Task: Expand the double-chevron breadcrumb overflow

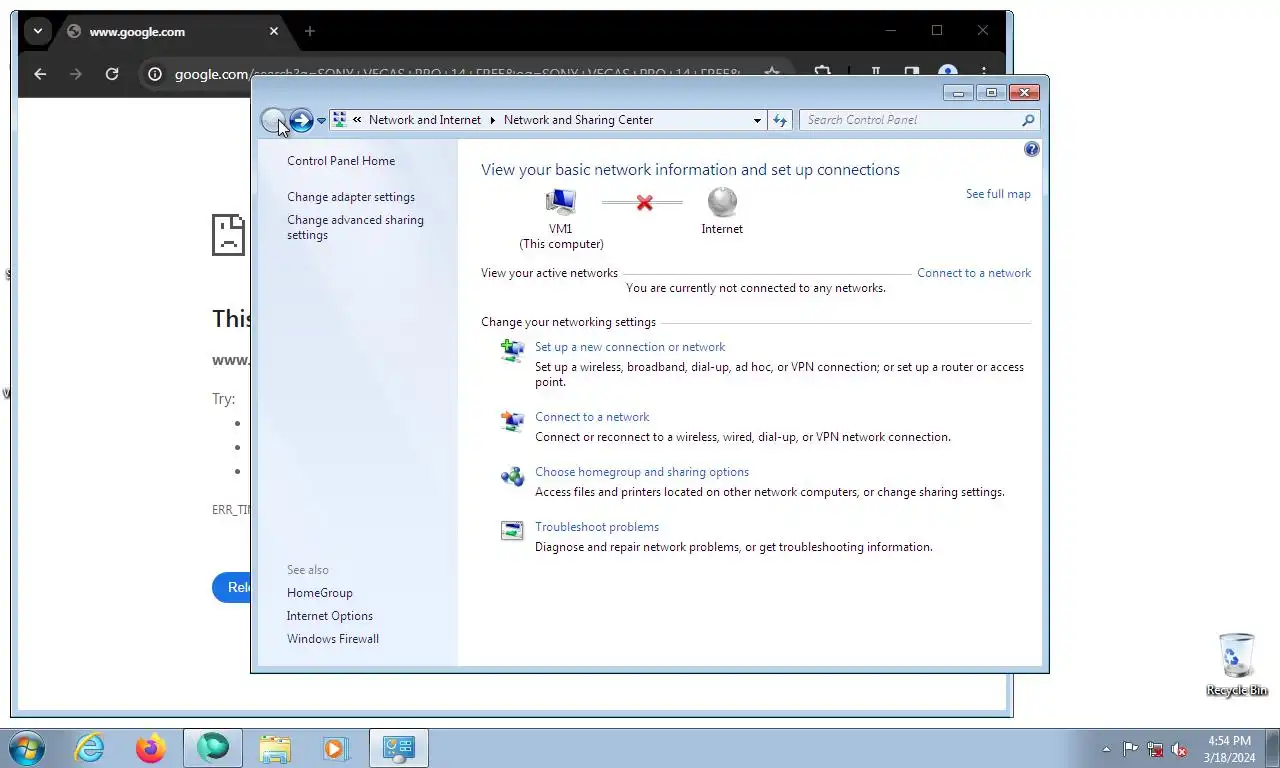Action: pos(357,120)
